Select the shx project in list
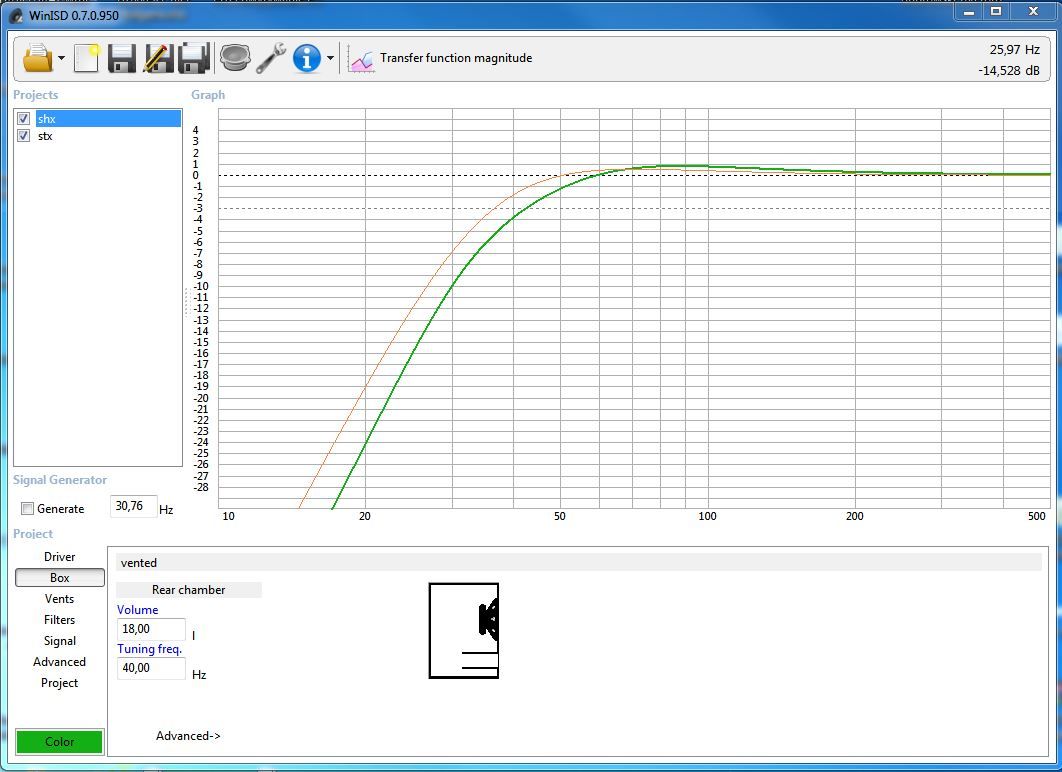 pos(108,119)
